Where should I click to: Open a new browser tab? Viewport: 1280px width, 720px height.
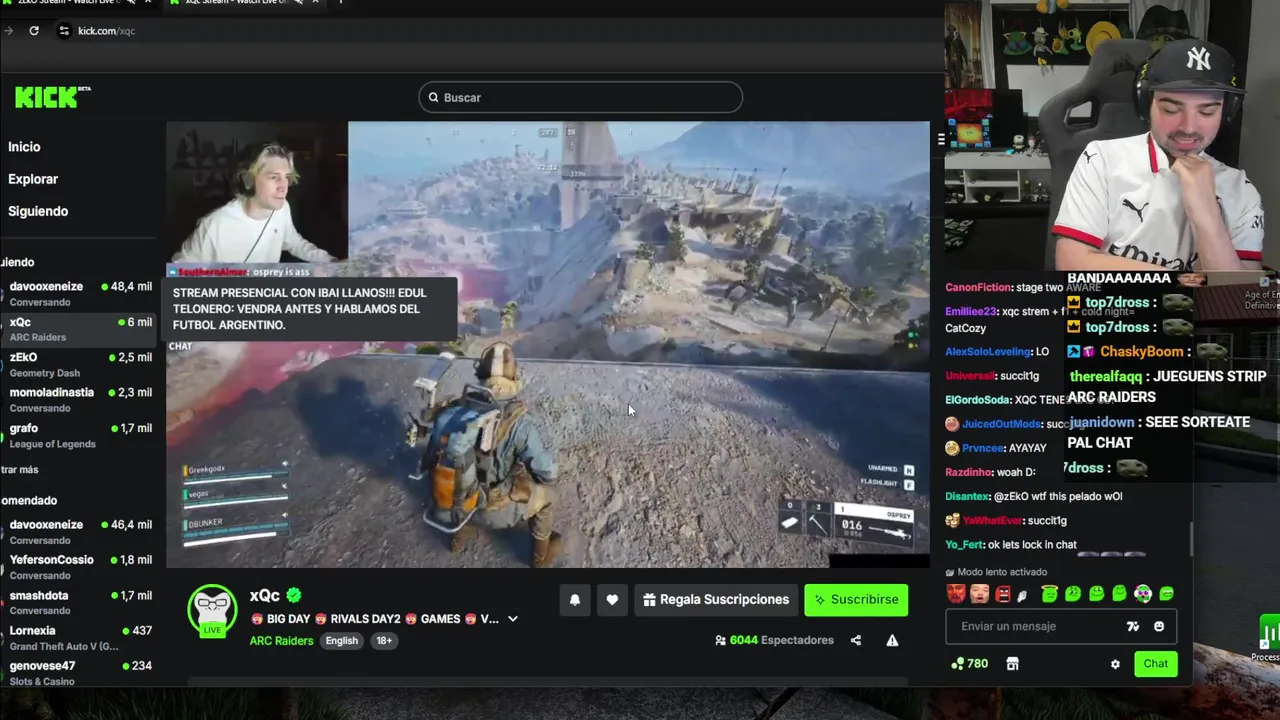click(x=340, y=3)
